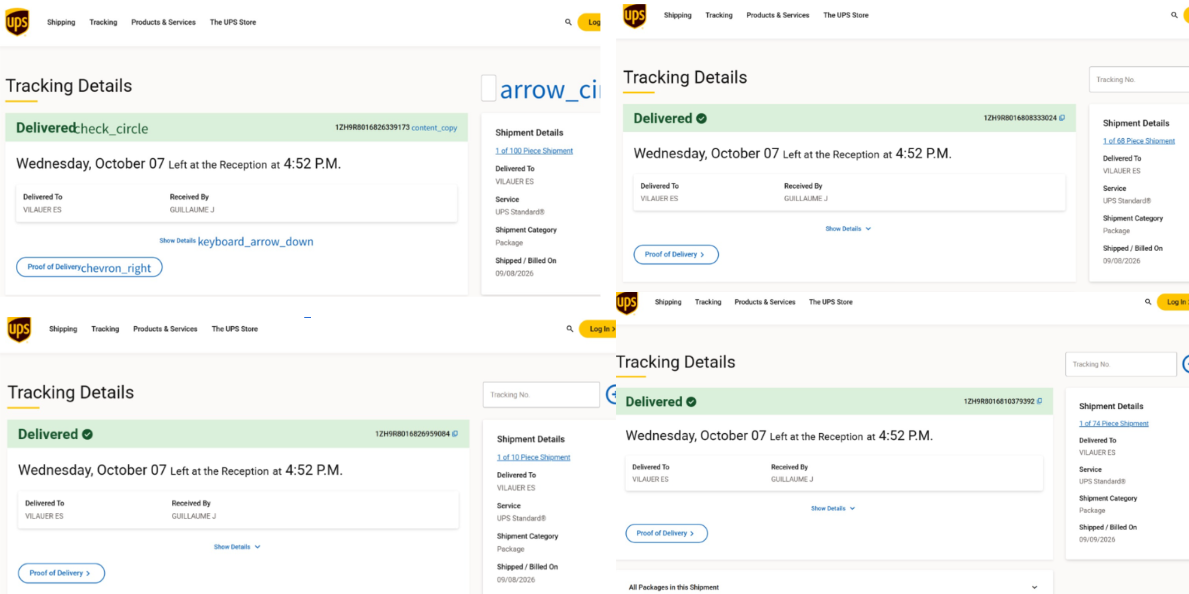Viewport: 1189px width, 594px height.
Task: Open the 1 of 74 Piece Shipment link
Action: tap(1114, 423)
